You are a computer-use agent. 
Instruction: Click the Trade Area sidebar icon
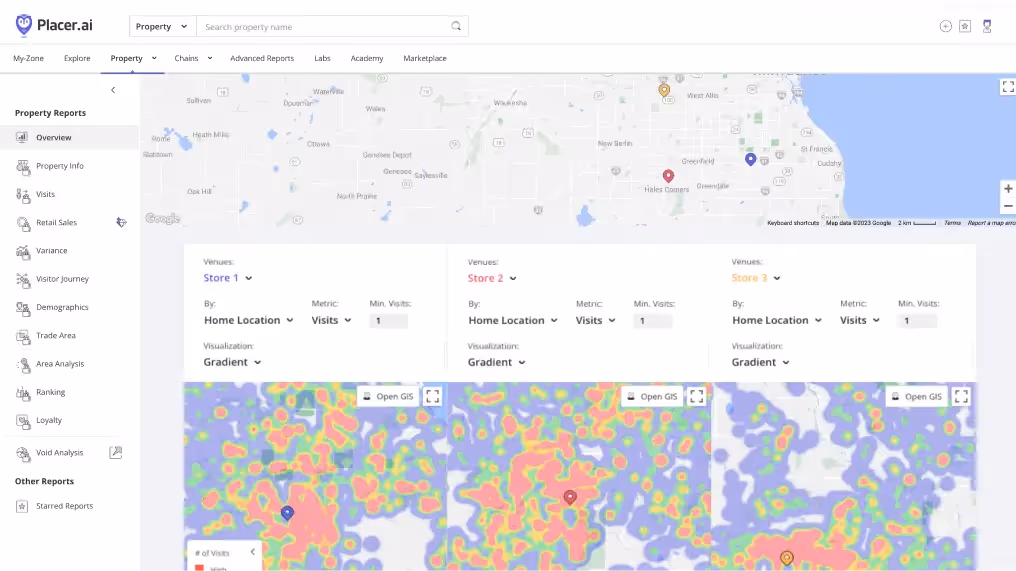23,336
